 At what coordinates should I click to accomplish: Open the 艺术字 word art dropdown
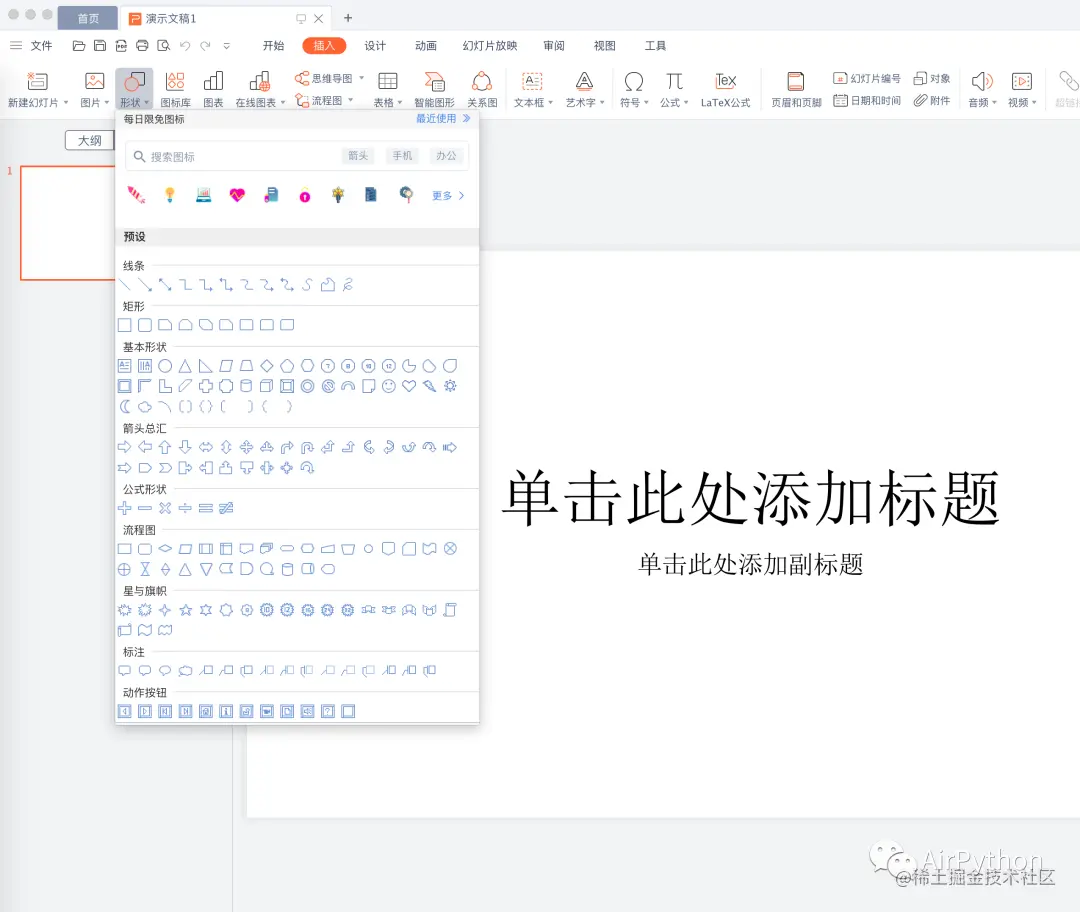click(x=585, y=89)
